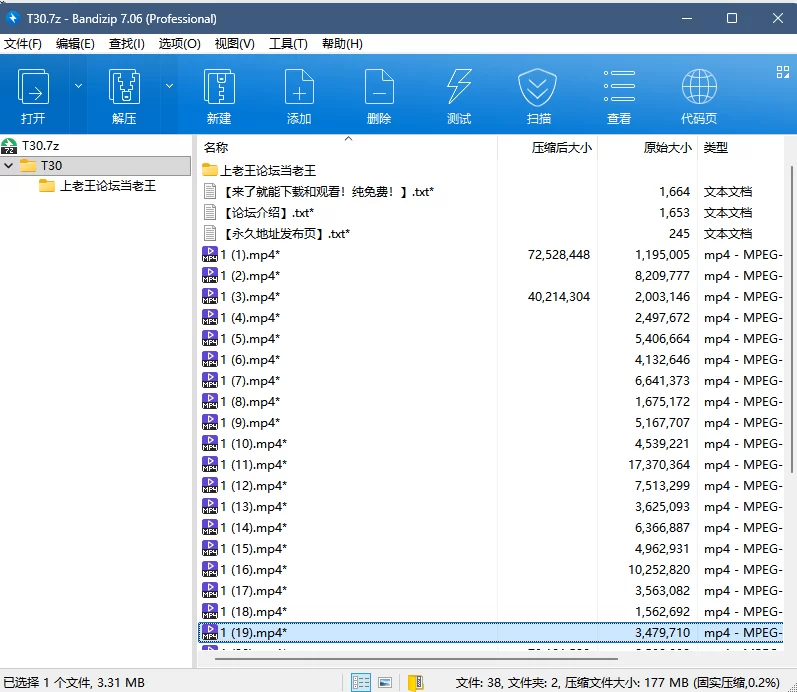The image size is (797, 692).
Task: Click the vertical scrollbar of file list
Action: (791, 320)
